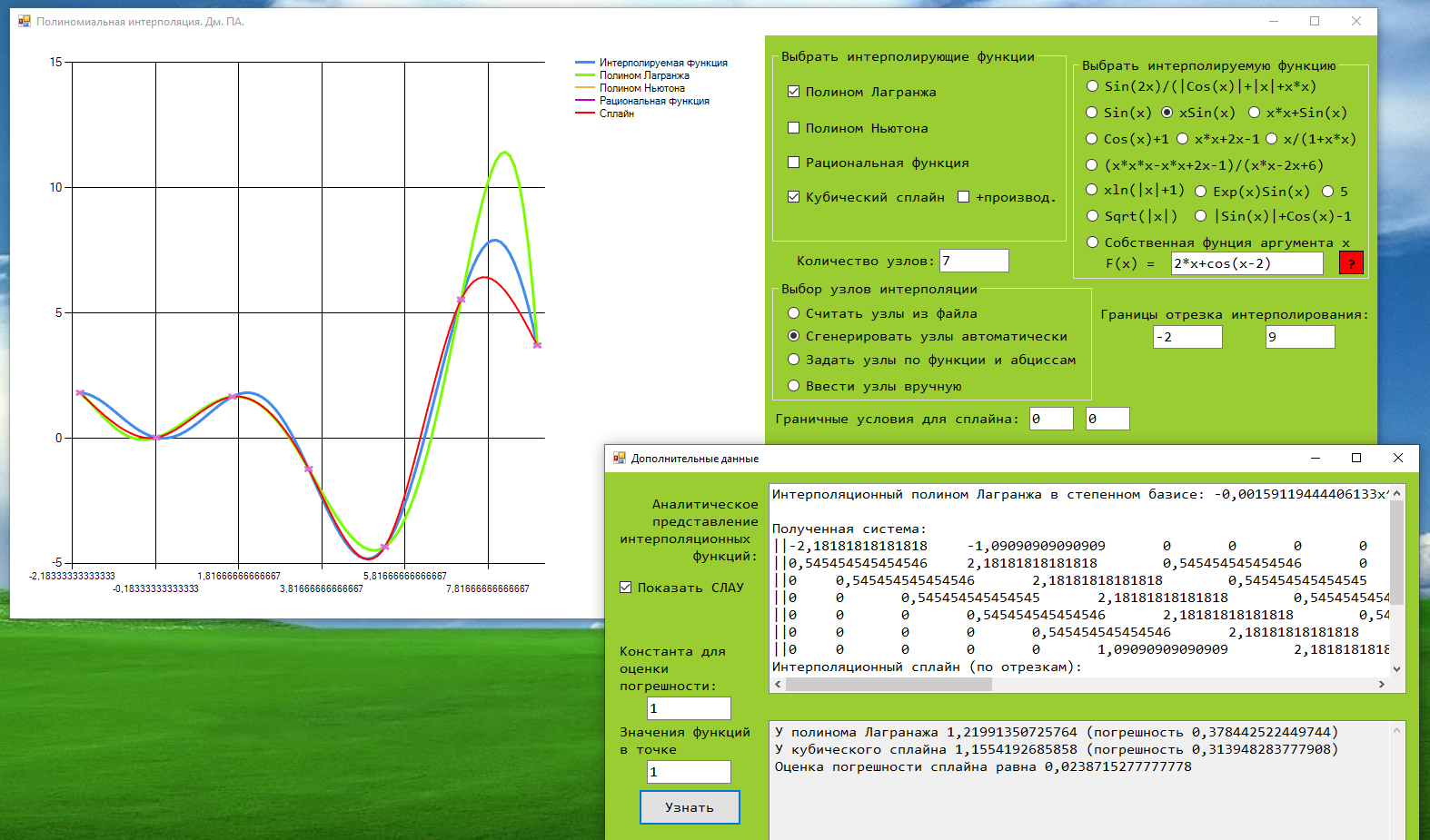Enable Рациональная функция checkbox
The width and height of the screenshot is (1430, 840).
click(x=793, y=163)
